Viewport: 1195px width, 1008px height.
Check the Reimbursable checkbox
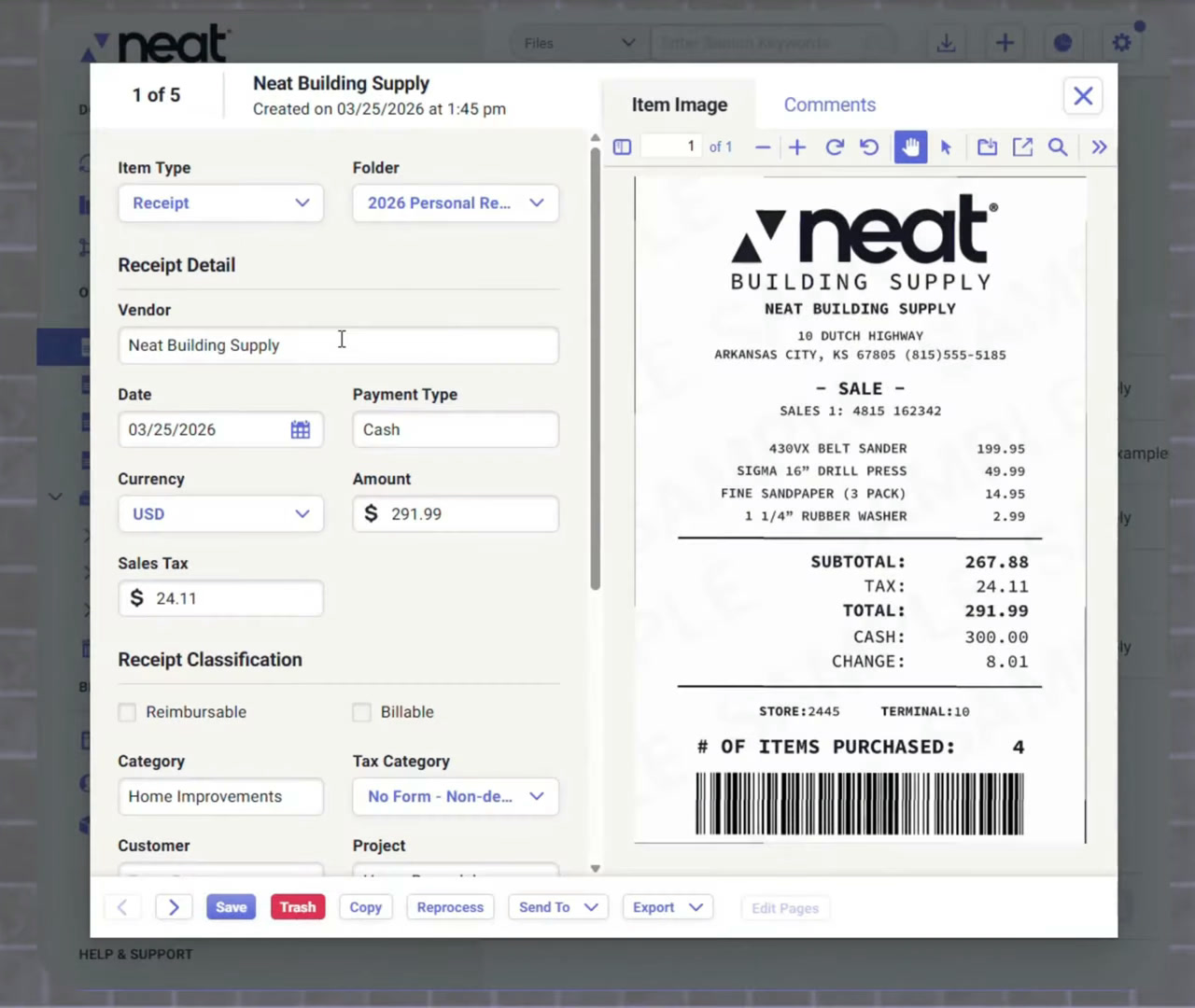(127, 712)
